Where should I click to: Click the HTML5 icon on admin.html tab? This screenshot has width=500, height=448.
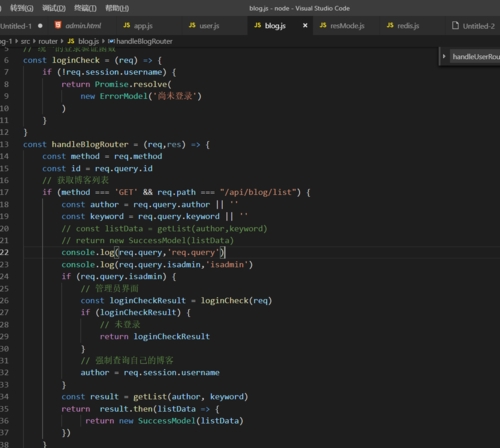pos(58,25)
